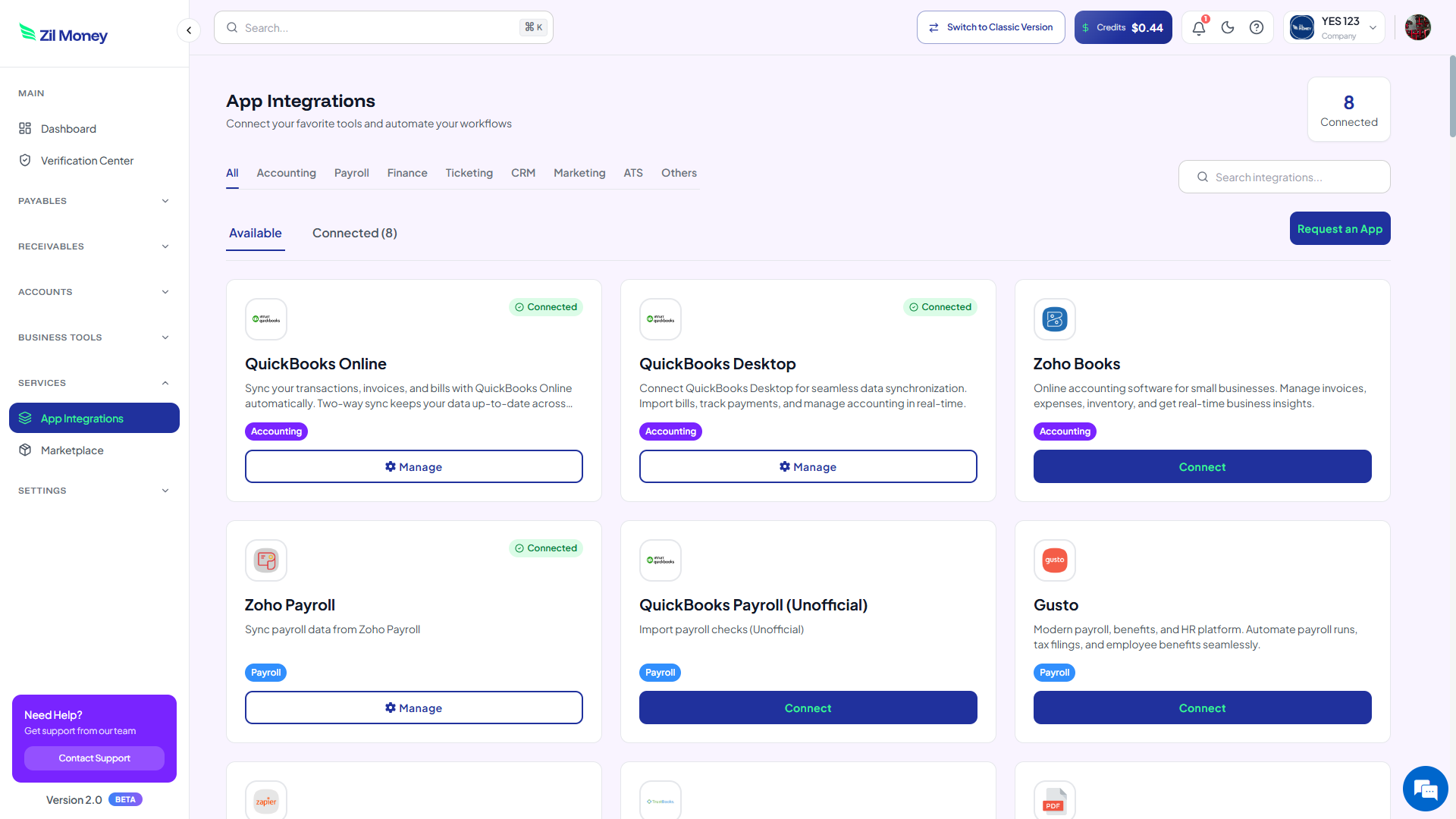Open Verification Center in the sidebar

point(94,160)
